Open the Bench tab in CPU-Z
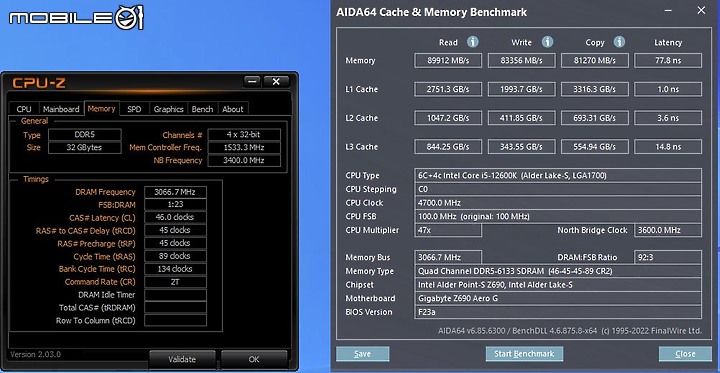The height and width of the screenshot is (373, 720). click(202, 109)
